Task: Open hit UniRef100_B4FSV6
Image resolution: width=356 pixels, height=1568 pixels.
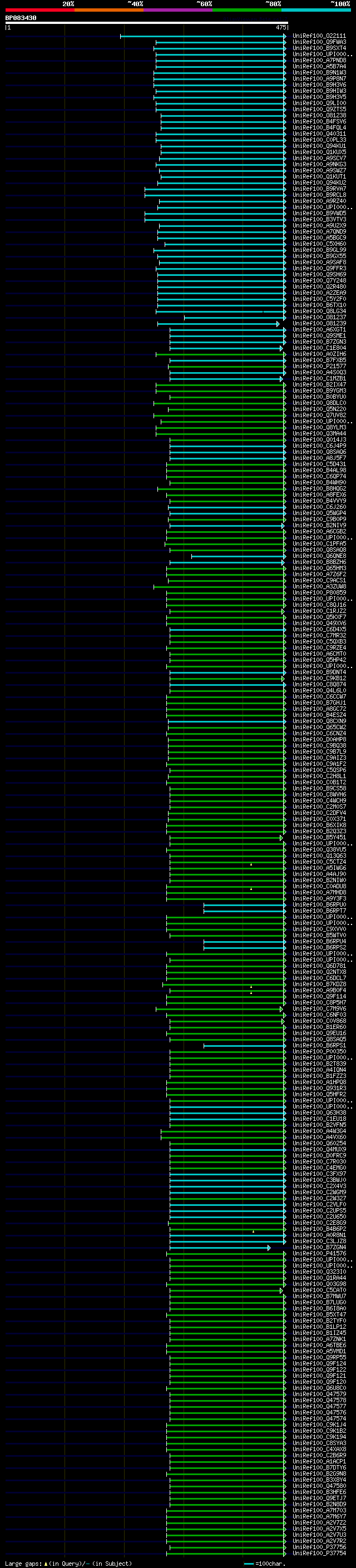Action: click(319, 122)
